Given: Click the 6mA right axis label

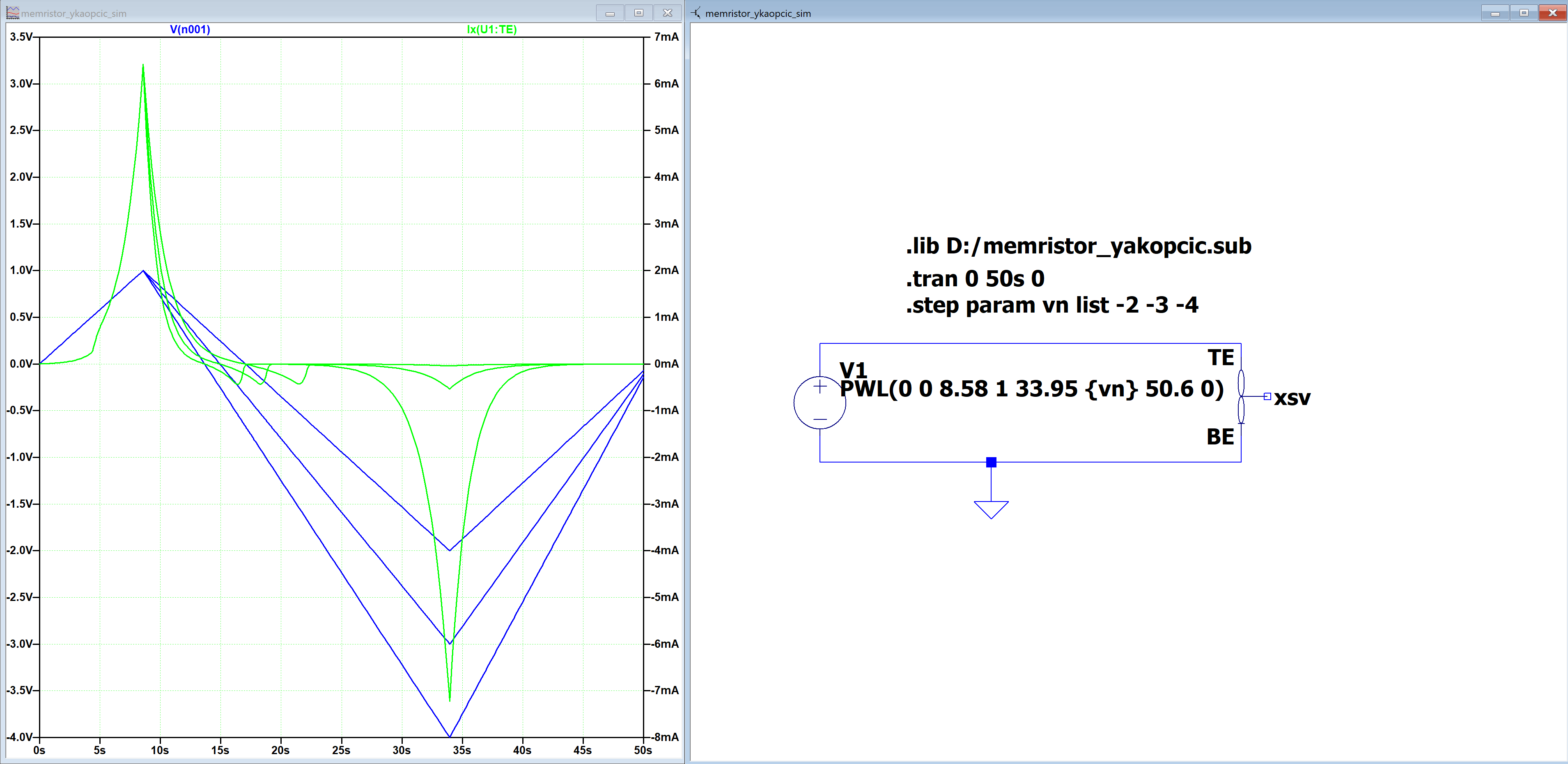Looking at the screenshot, I should (666, 83).
